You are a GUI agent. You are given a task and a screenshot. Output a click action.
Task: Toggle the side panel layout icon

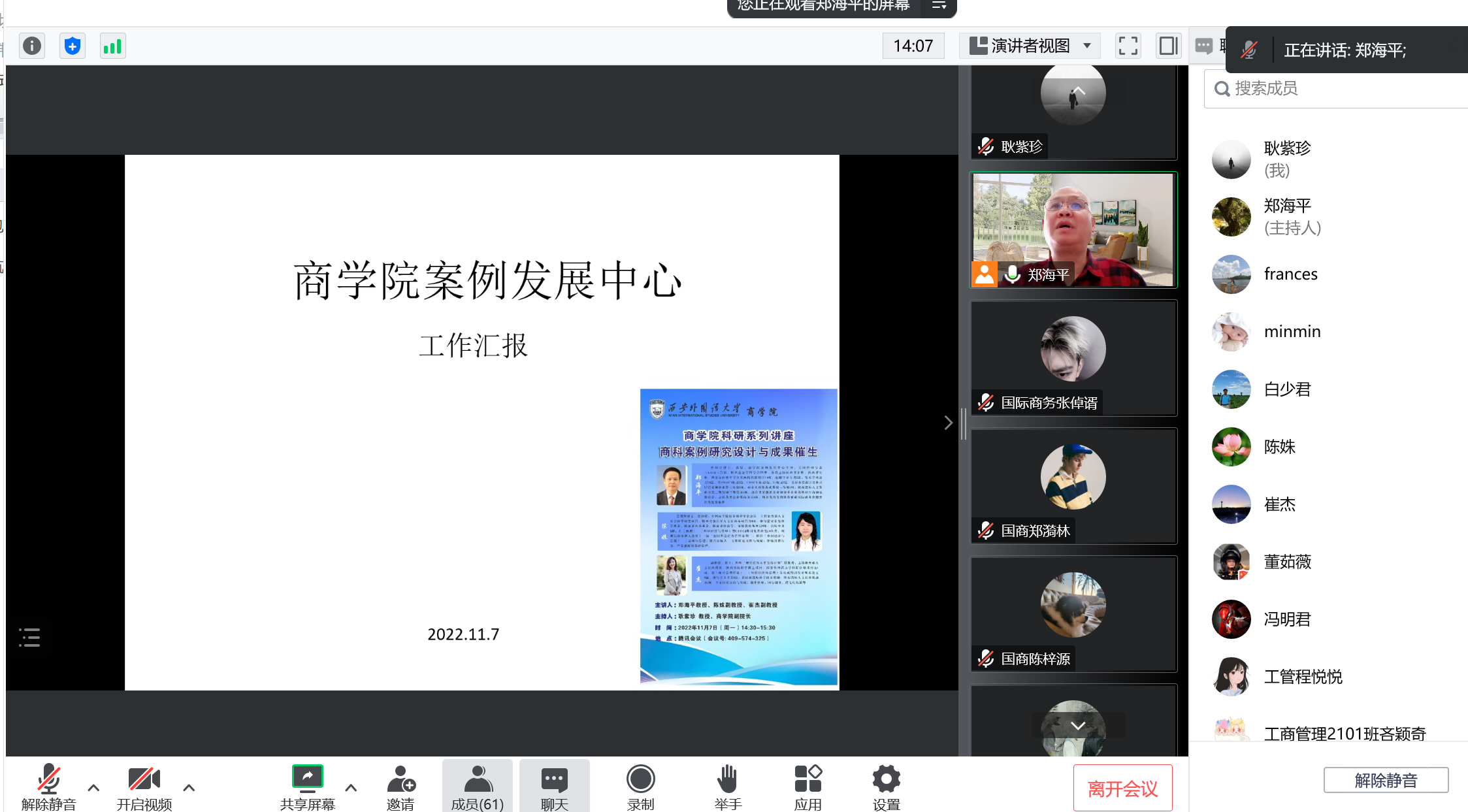pos(1168,46)
